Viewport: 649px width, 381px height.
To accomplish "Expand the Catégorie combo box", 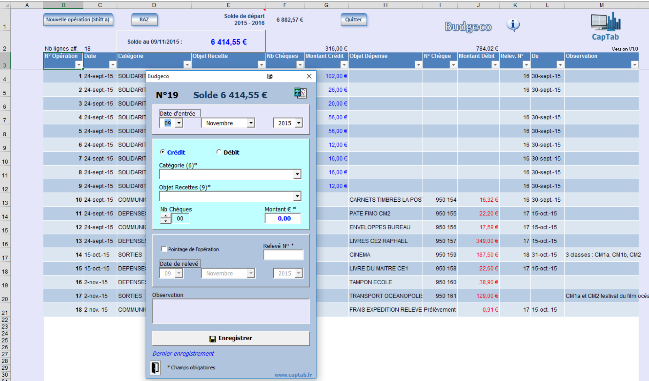I will pyautogui.click(x=297, y=175).
